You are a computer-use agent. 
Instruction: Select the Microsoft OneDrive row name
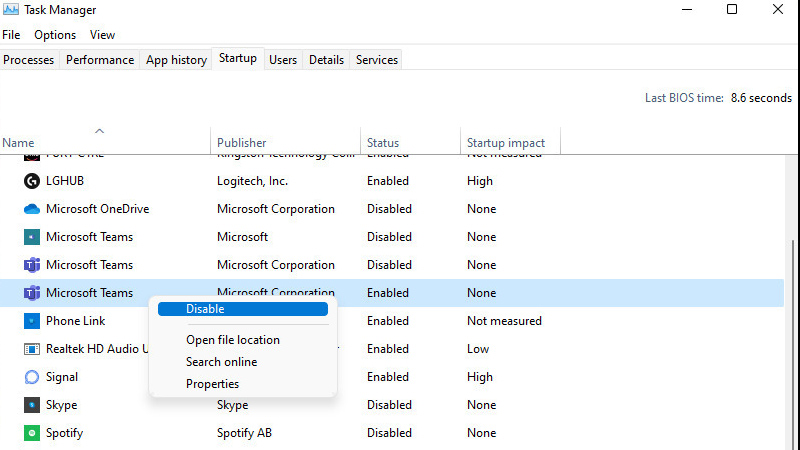pos(97,209)
